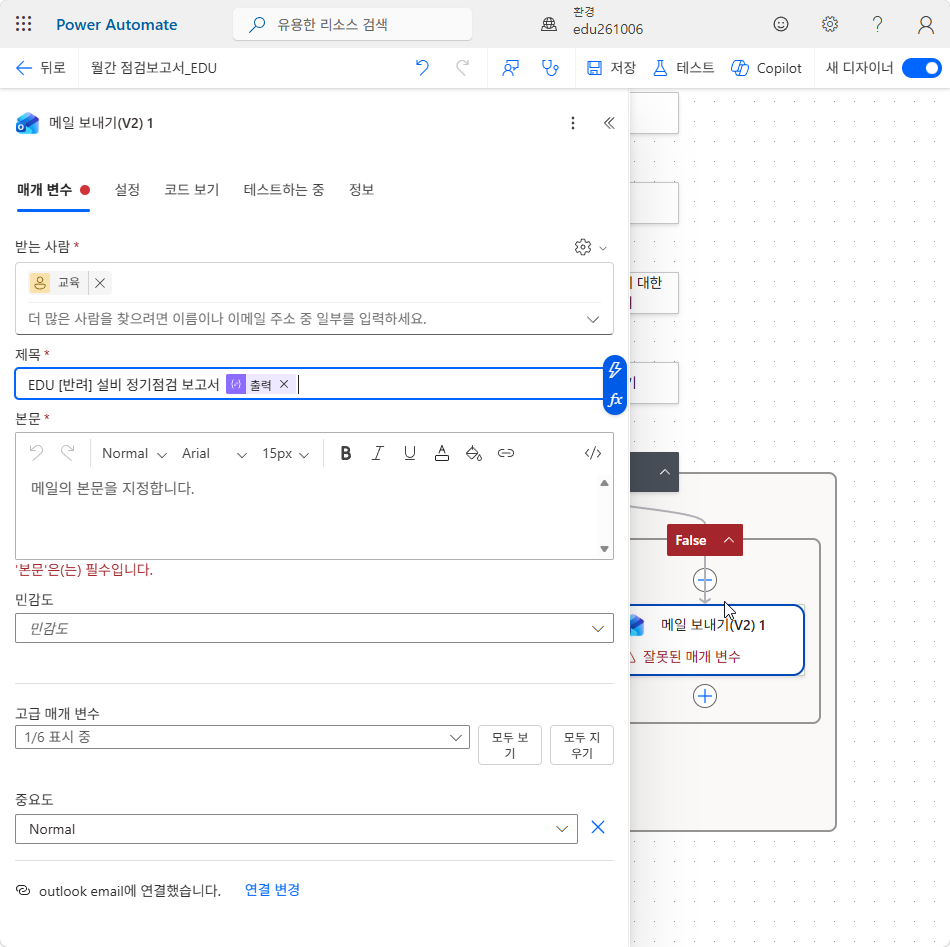Collapse the action details panel
The image size is (950, 947).
(x=609, y=124)
